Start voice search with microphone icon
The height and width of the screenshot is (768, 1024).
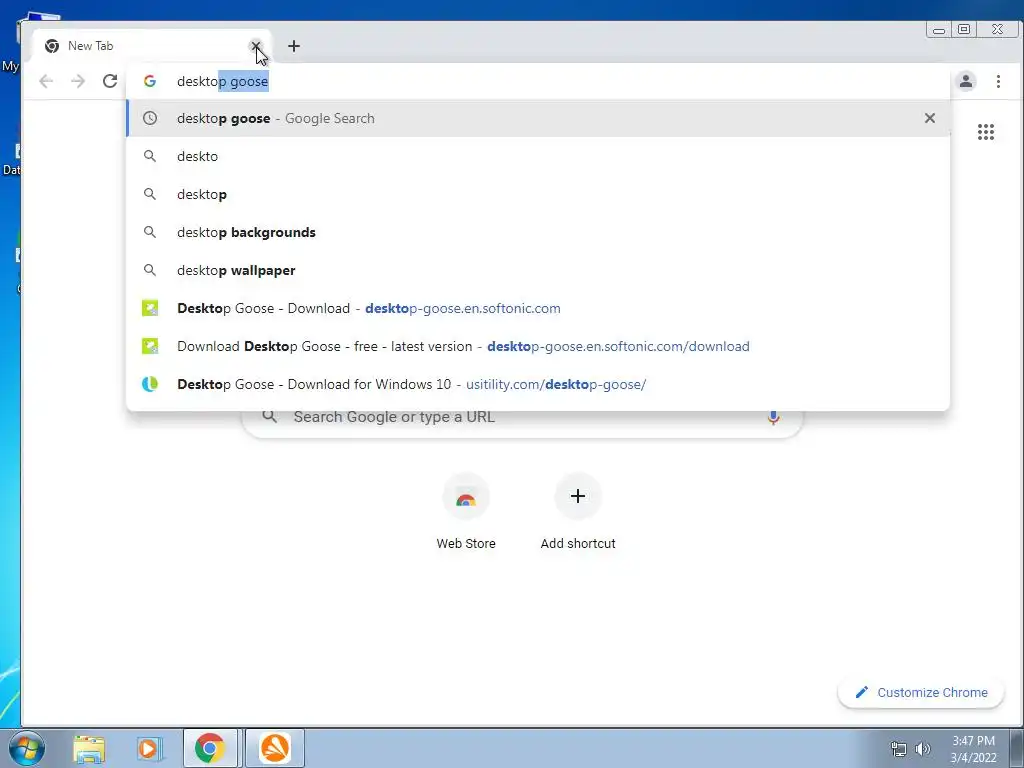[773, 417]
